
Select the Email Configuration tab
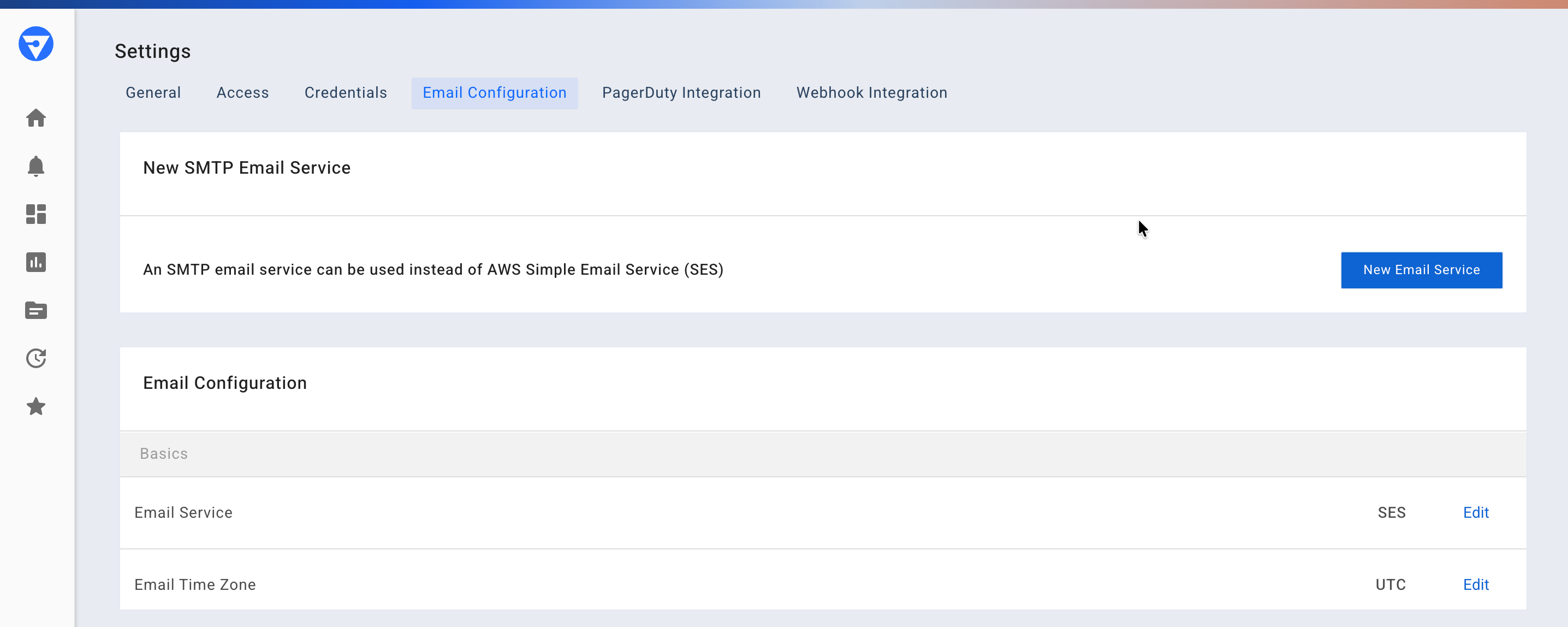(x=494, y=92)
